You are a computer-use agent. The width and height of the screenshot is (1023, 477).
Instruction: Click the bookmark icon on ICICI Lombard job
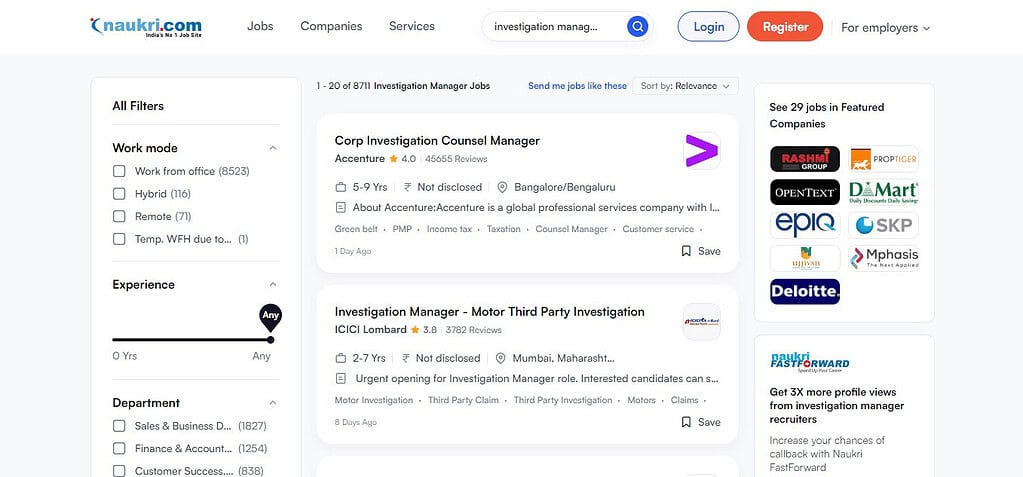686,422
